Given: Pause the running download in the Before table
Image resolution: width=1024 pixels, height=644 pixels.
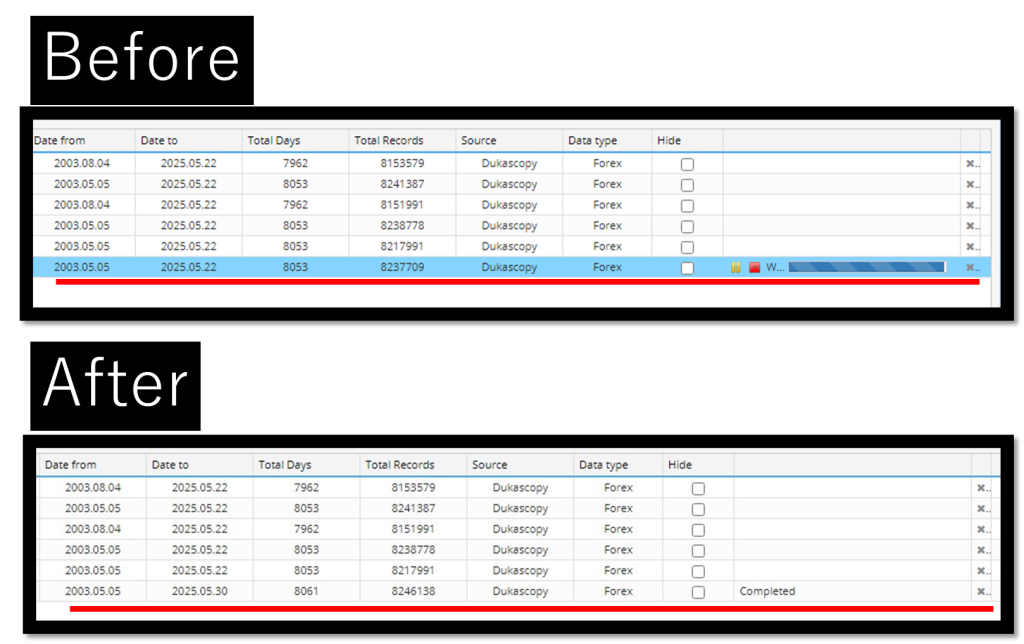Looking at the screenshot, I should point(736,268).
